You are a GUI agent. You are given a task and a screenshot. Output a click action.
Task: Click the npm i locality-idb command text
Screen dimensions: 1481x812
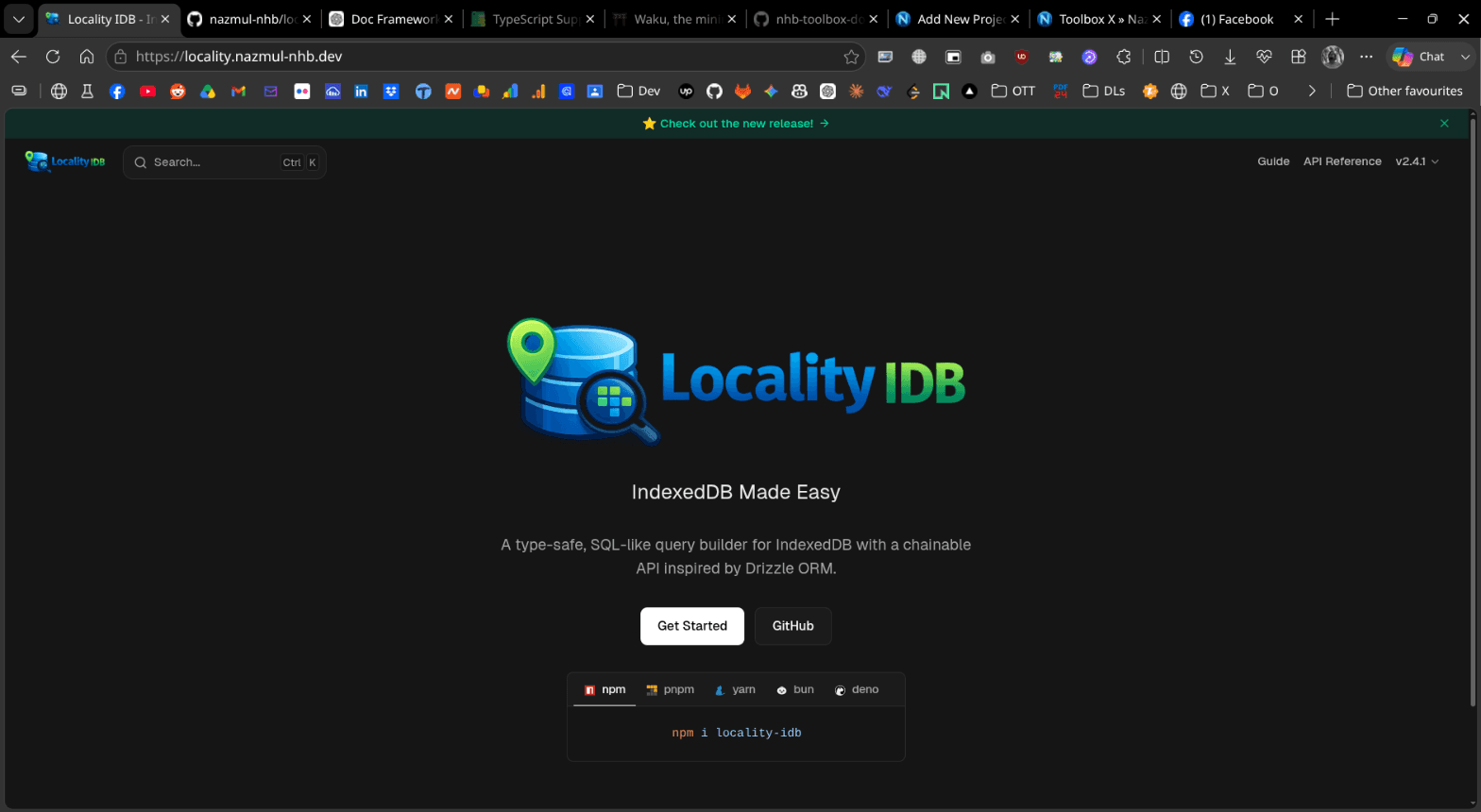click(736, 733)
